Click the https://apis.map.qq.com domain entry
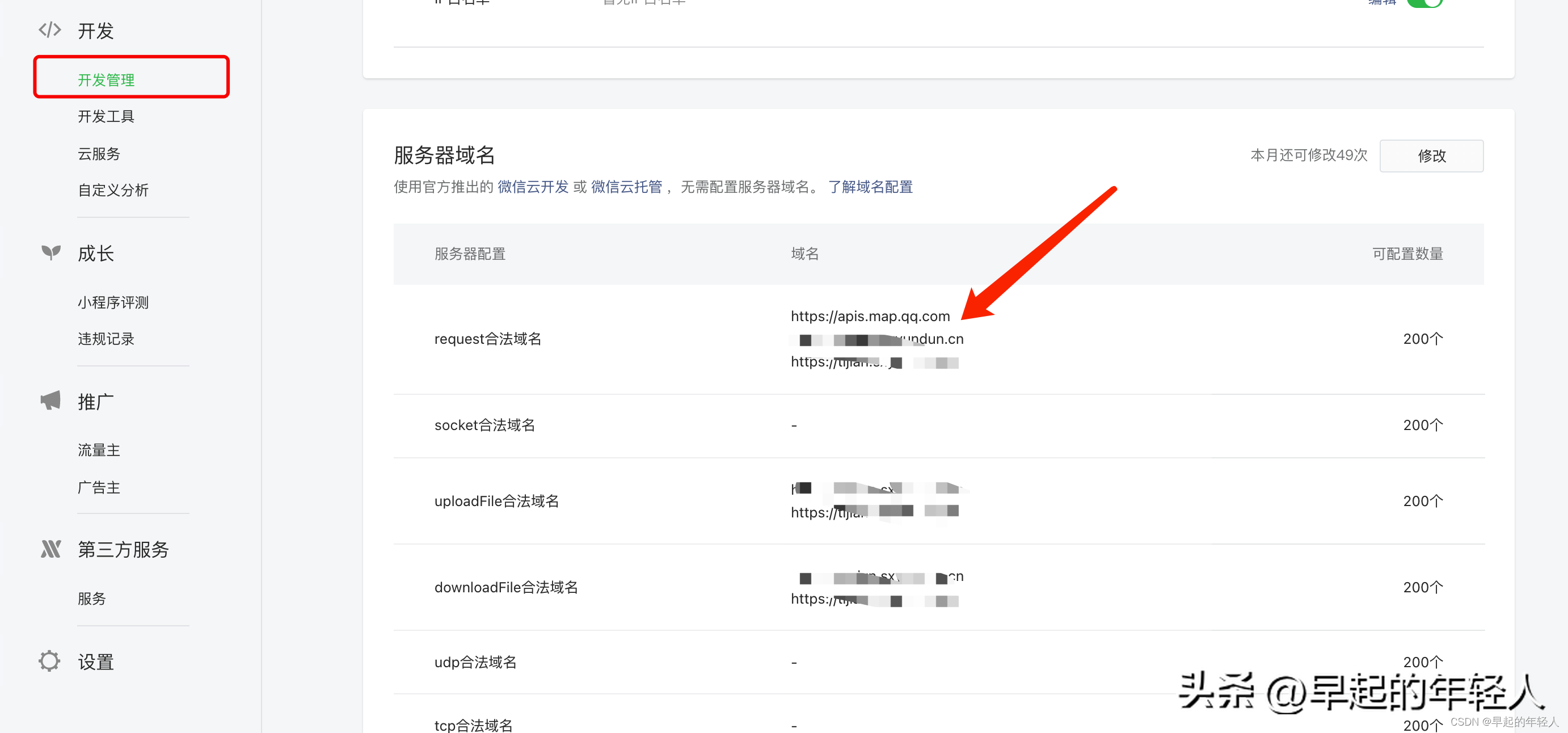The image size is (1568, 733). 870,317
